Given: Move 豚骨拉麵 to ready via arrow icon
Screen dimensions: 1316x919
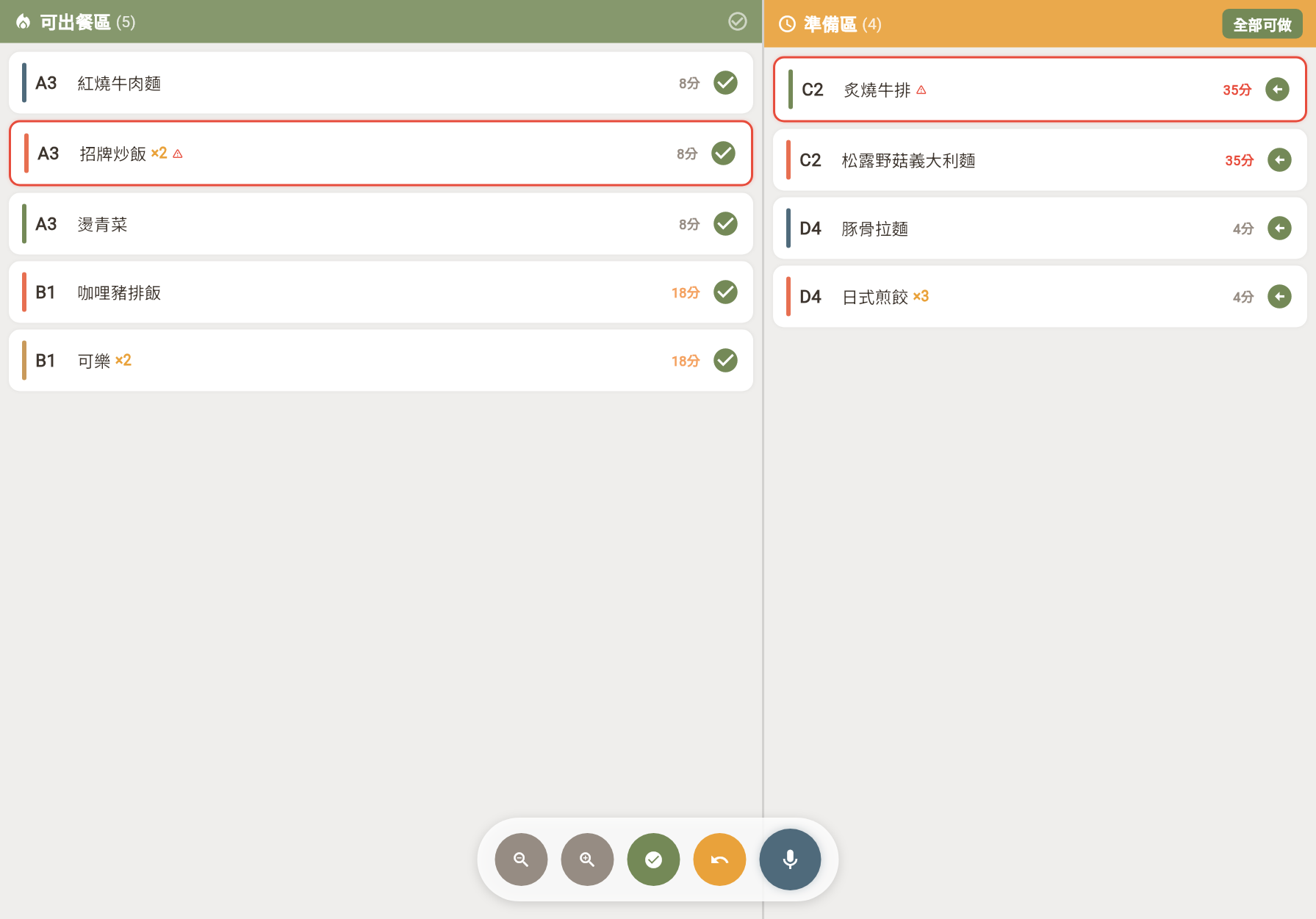Looking at the screenshot, I should coord(1279,228).
